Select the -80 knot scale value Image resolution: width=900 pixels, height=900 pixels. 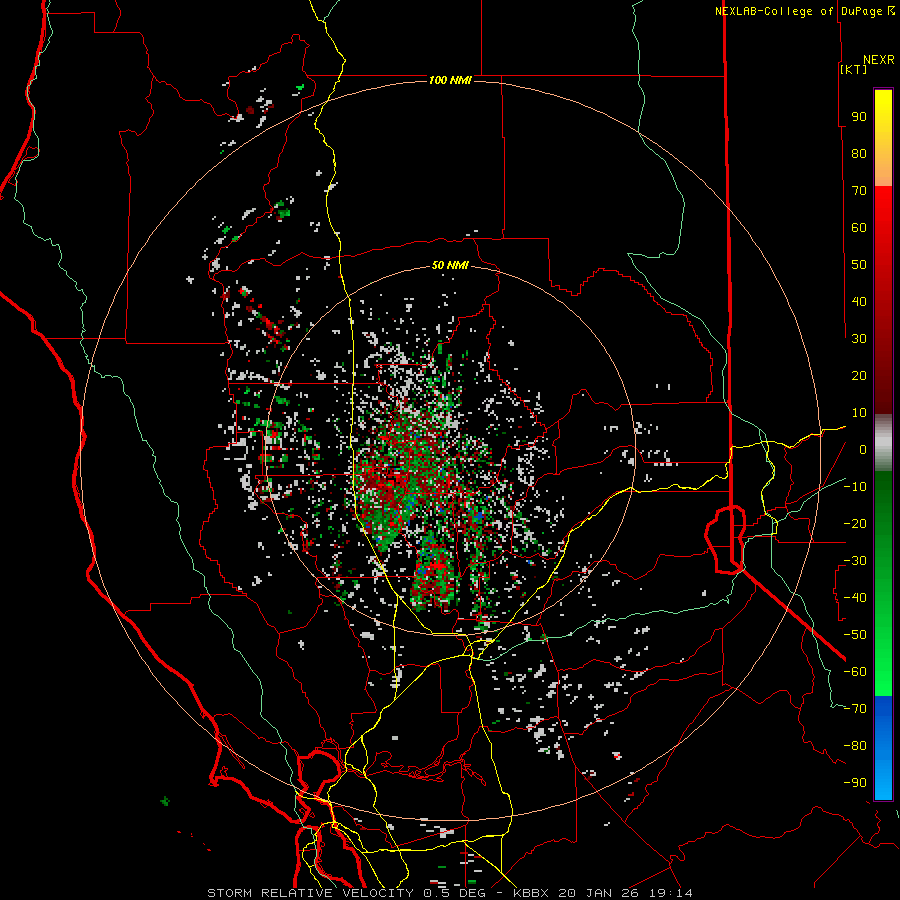point(855,746)
